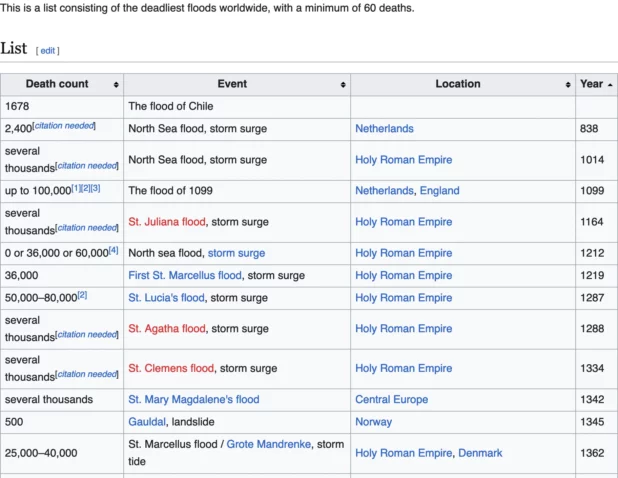
Task: Sort table by Death count column
Action: pos(116,85)
